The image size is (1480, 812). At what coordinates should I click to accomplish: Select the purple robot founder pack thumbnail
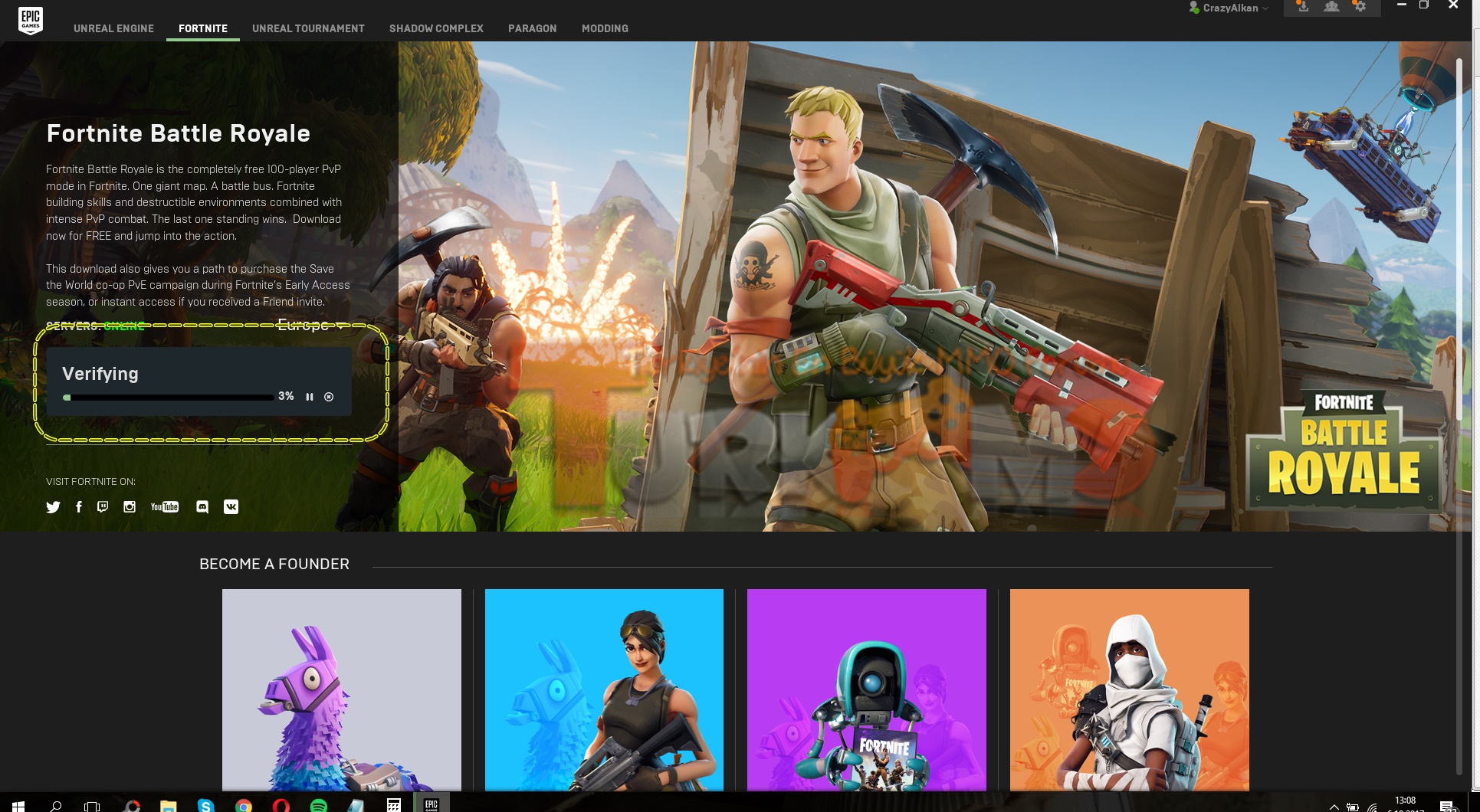(x=867, y=689)
